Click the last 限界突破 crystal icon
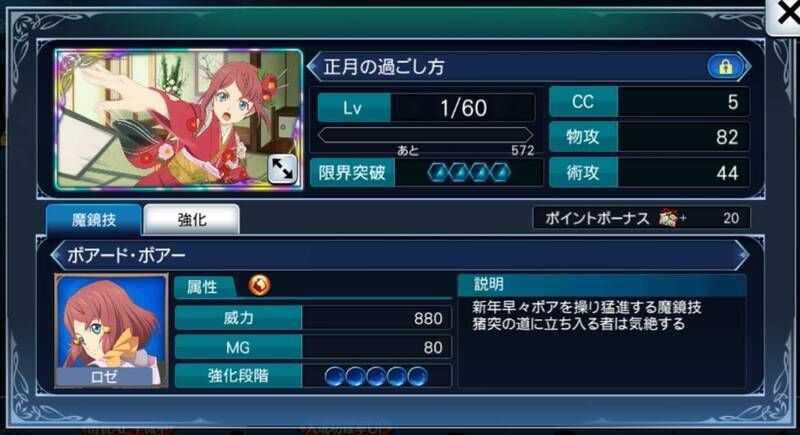 pyautogui.click(x=501, y=172)
